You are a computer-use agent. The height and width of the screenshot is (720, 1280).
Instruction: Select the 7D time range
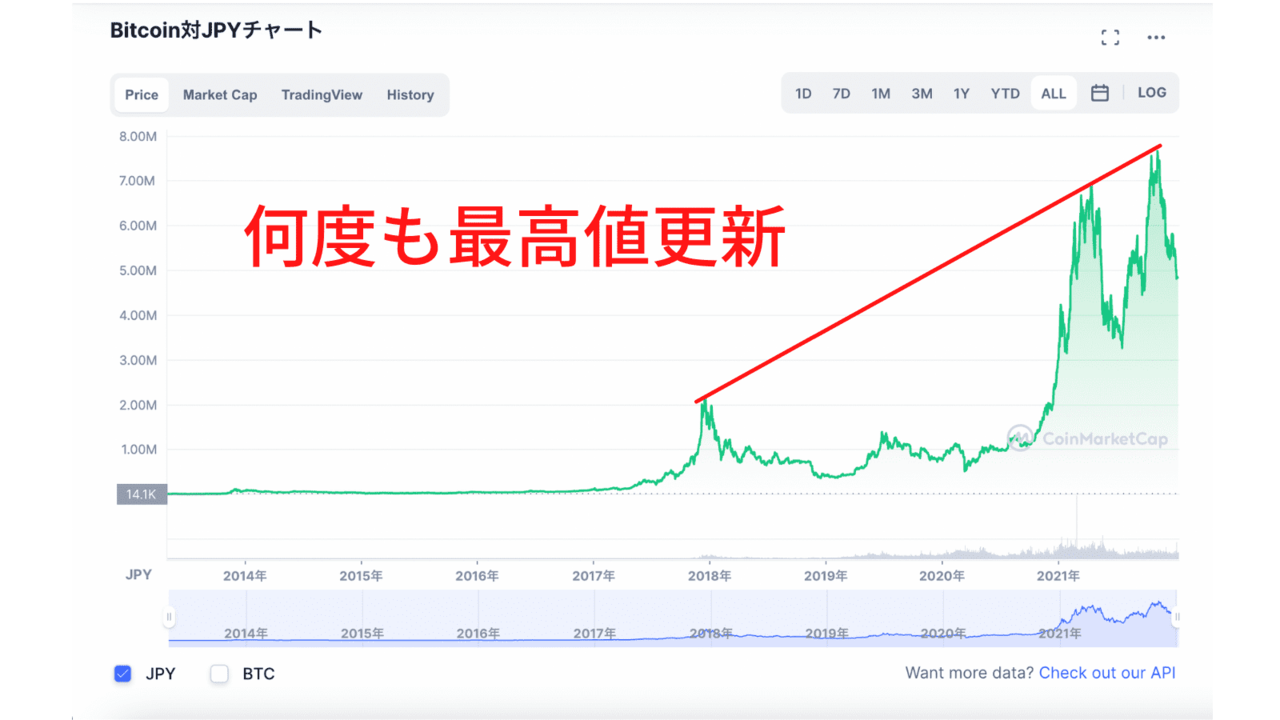(841, 93)
